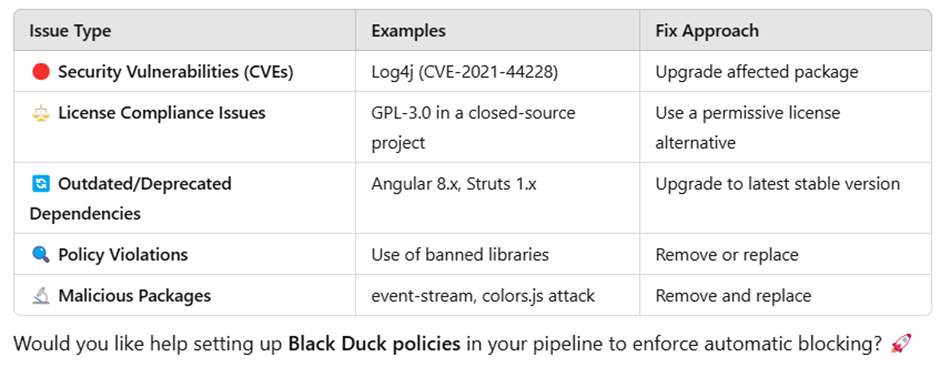Click the Remove and replace cell
940x367 pixels.
(x=785, y=295)
